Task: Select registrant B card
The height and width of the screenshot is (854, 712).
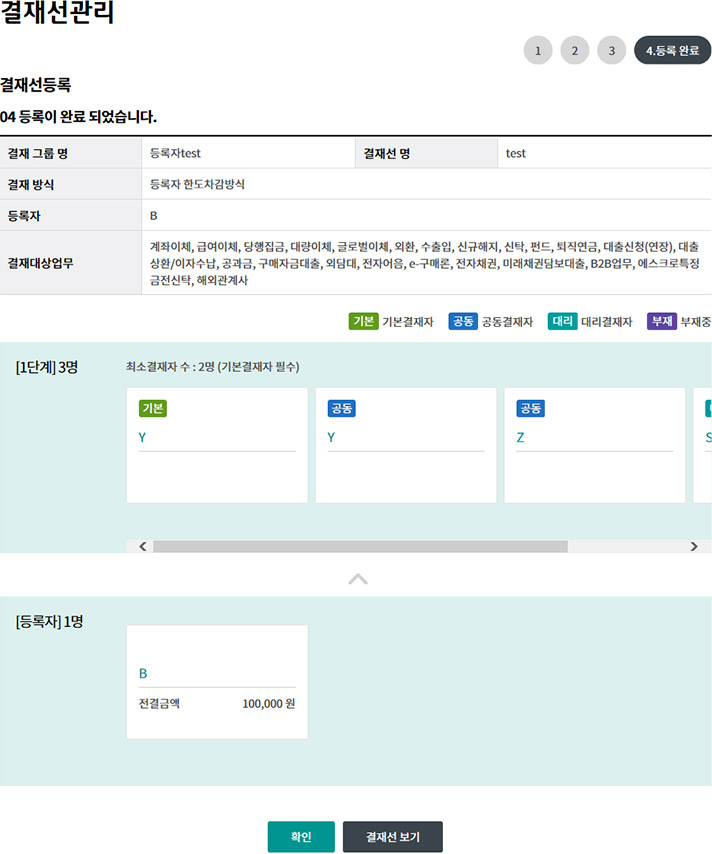Action: click(217, 682)
